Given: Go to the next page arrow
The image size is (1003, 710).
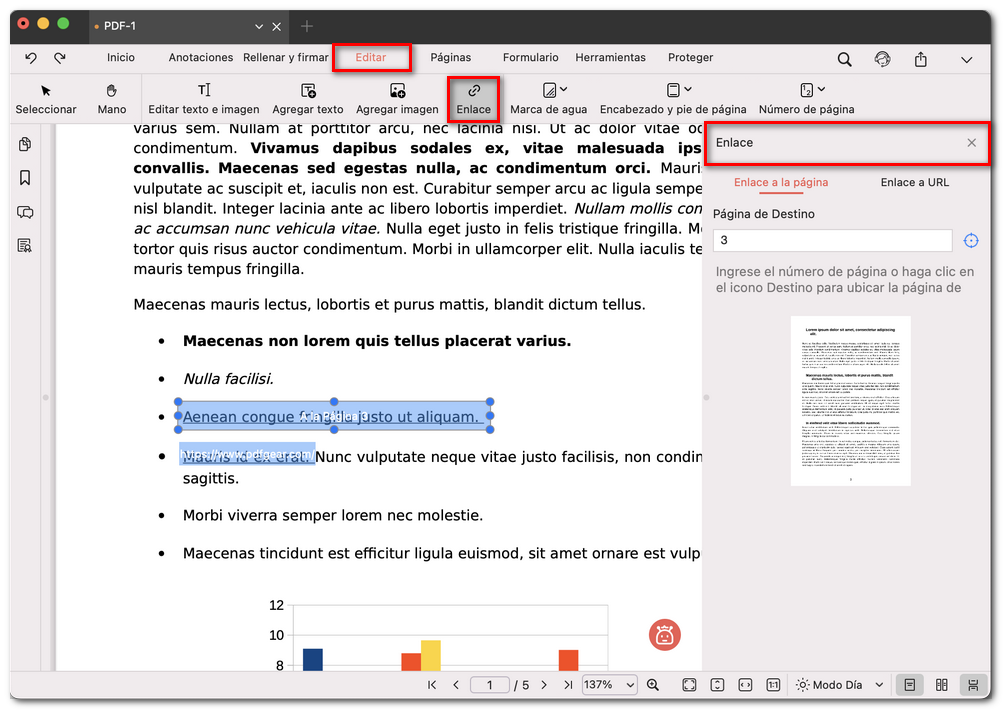Looking at the screenshot, I should [544, 685].
